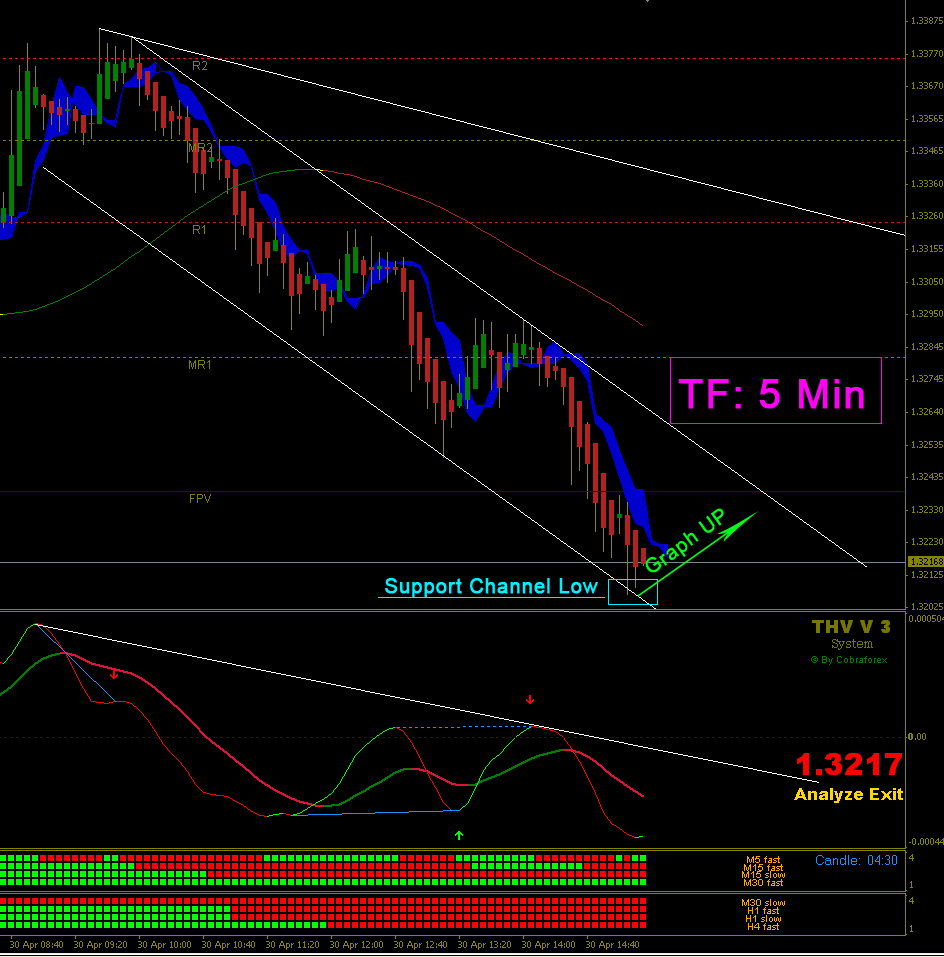Click the Candle: 04:30 countdown timer
The width and height of the screenshot is (944, 957).
(856, 861)
